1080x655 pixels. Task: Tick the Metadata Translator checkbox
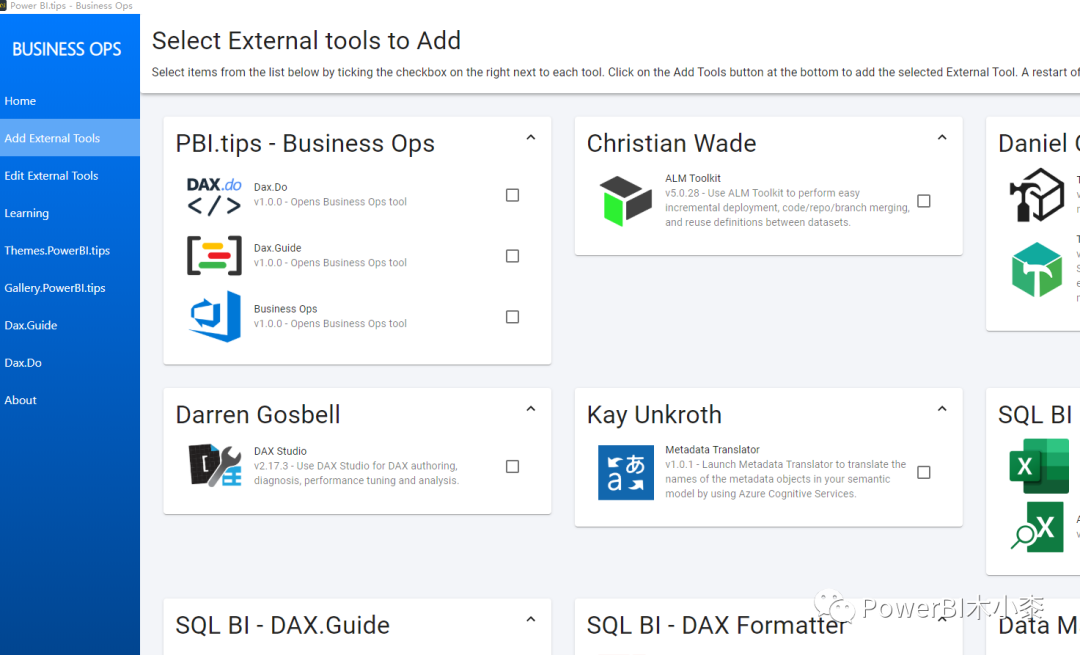coord(924,472)
